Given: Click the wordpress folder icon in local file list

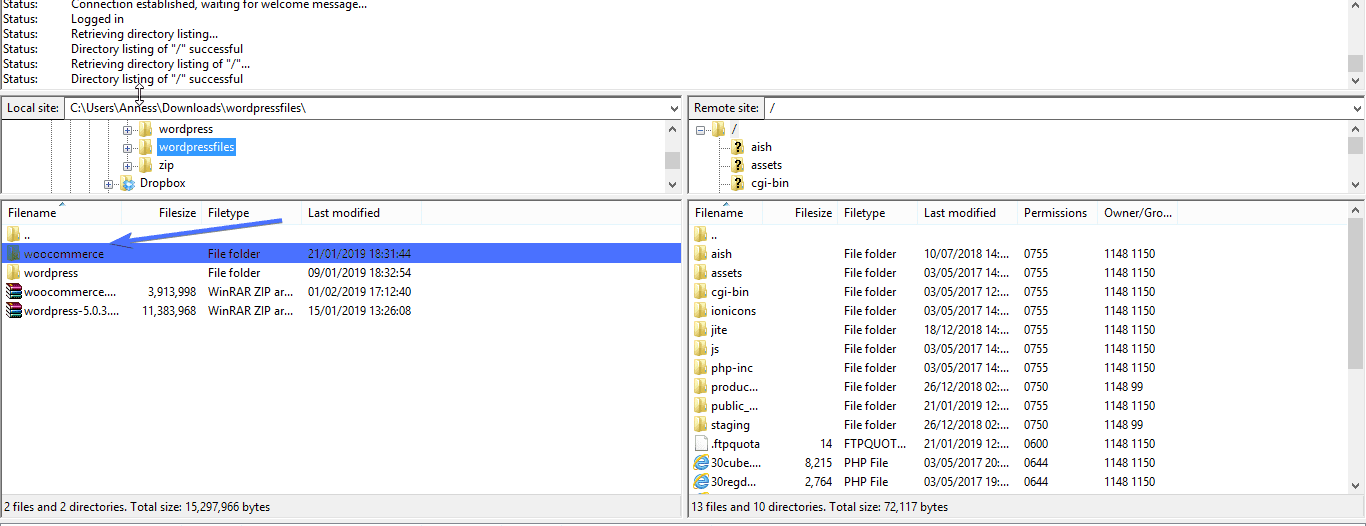Looking at the screenshot, I should [13, 273].
